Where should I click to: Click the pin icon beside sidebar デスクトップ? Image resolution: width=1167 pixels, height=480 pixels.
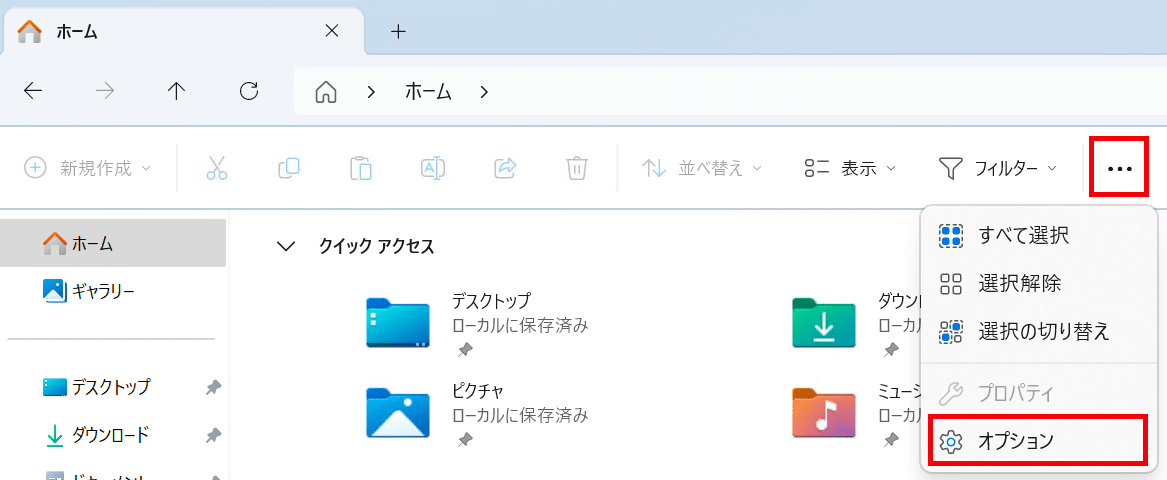coord(214,387)
